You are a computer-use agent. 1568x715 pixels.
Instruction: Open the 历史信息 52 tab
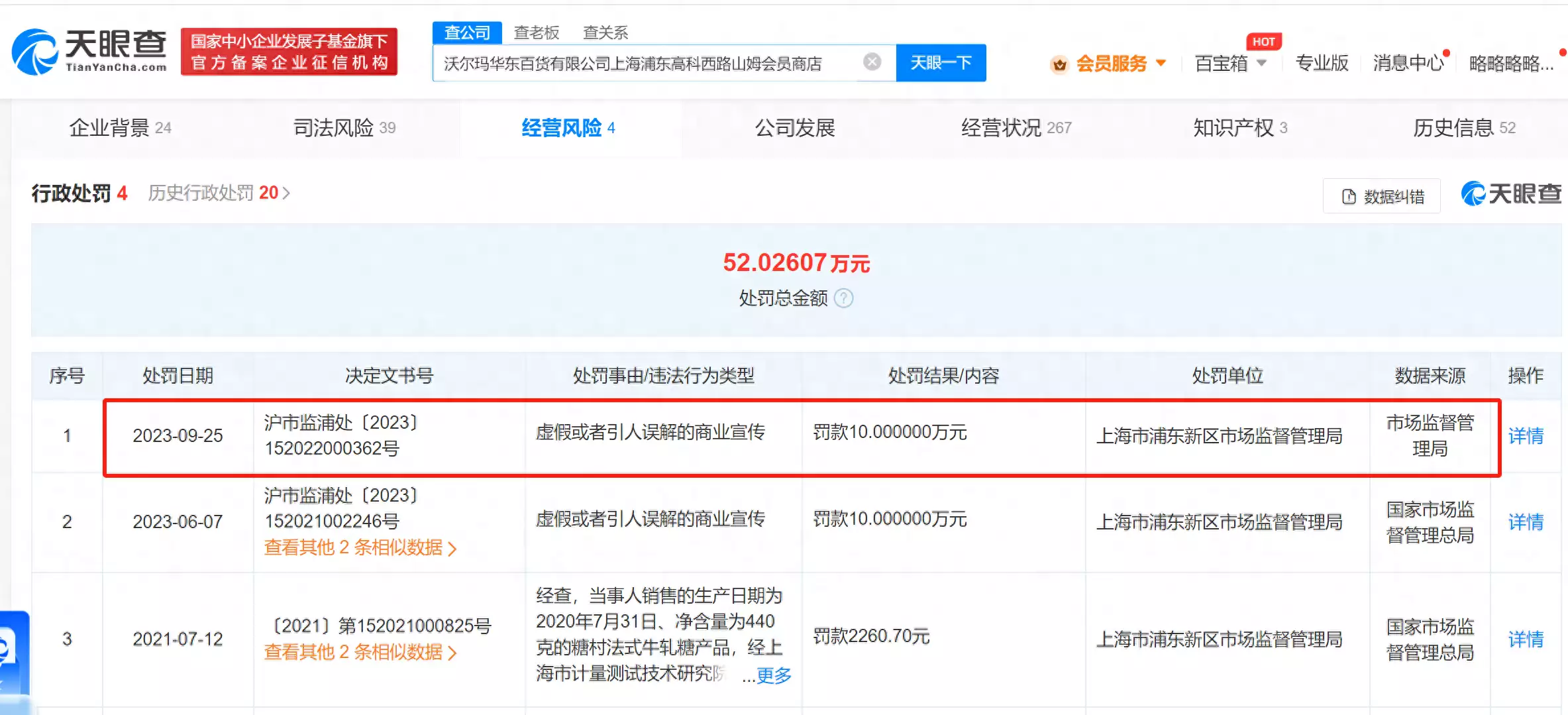click(1464, 127)
